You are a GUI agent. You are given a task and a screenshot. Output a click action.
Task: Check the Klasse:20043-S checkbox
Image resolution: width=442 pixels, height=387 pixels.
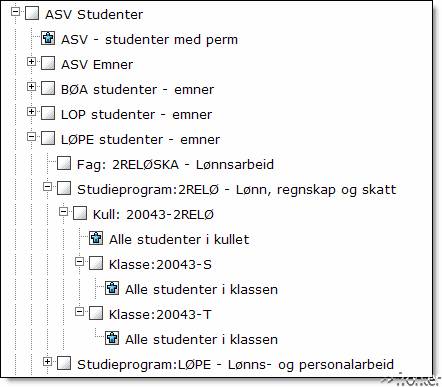(96, 263)
